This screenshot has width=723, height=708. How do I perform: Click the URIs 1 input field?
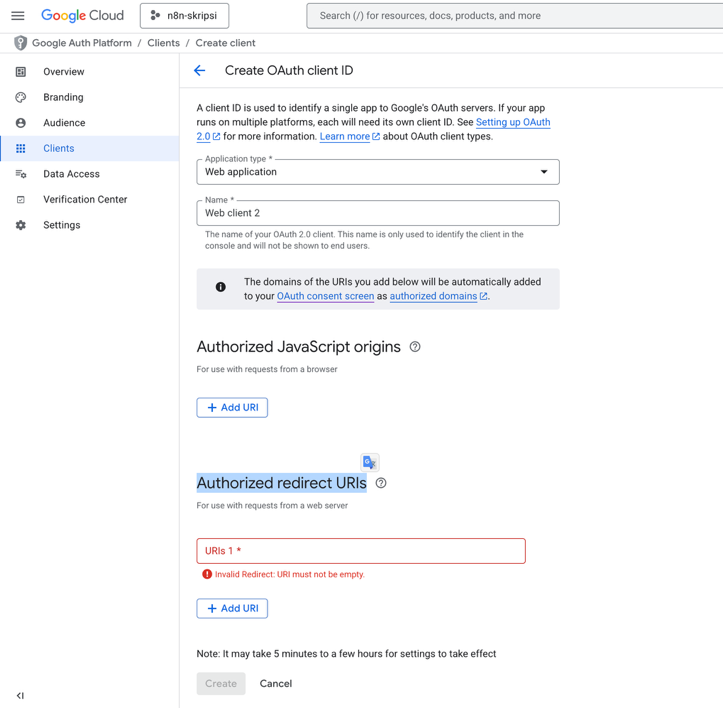coord(361,551)
